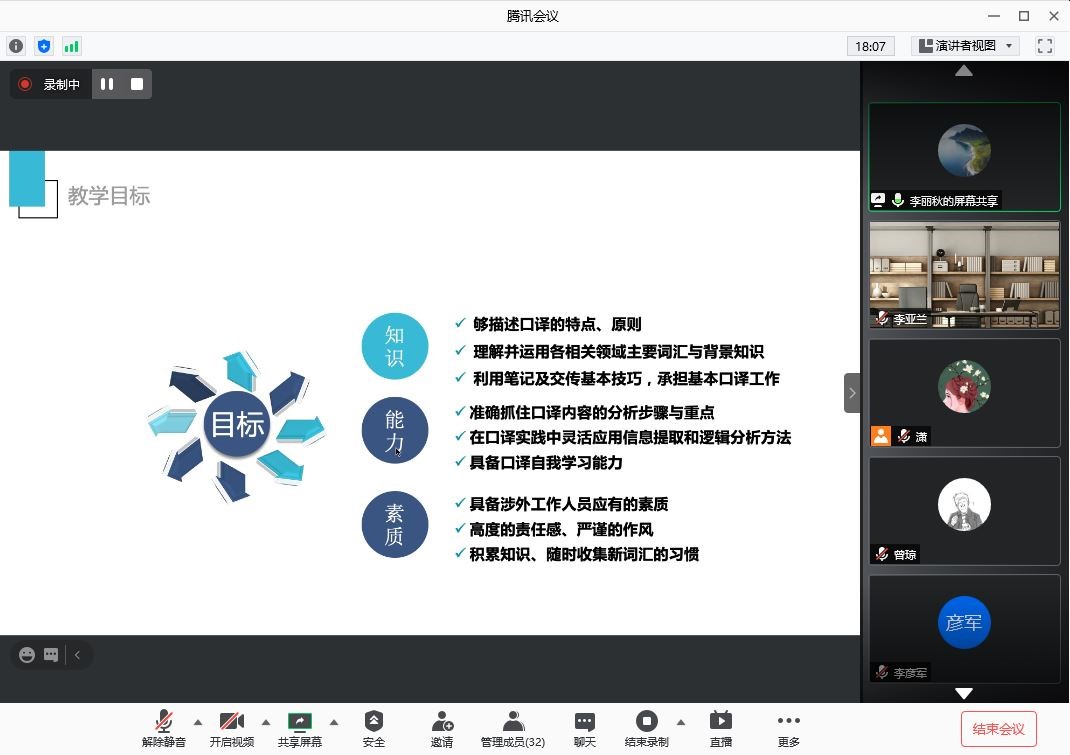Enter fullscreen mode via top-right icon
Viewport: 1070px width, 755px height.
[x=1045, y=46]
